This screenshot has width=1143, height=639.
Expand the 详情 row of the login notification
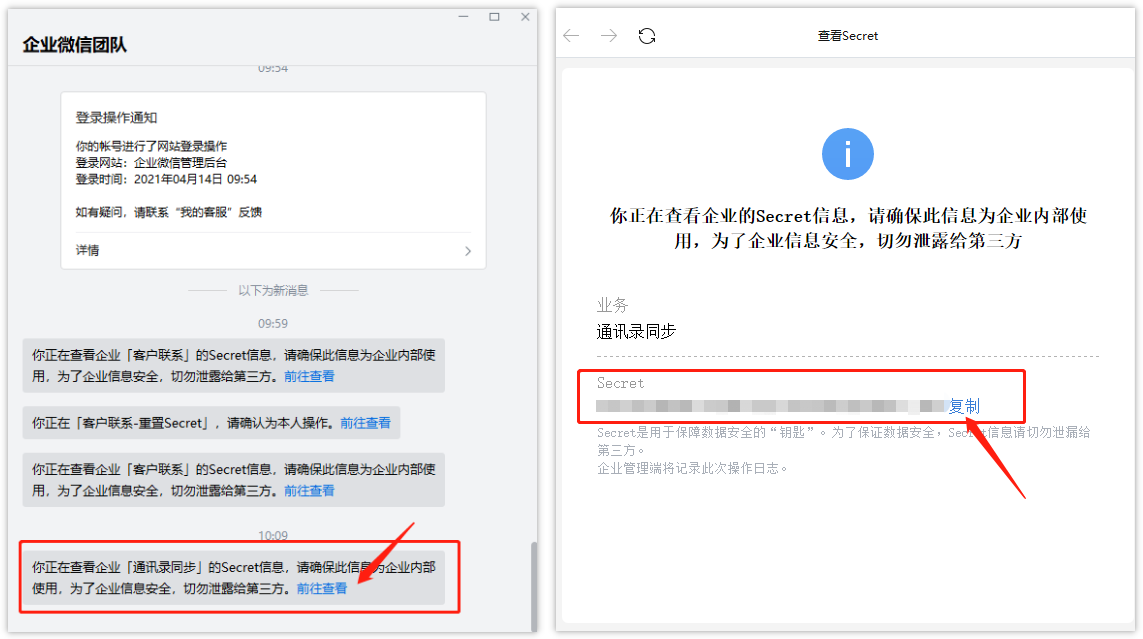(x=273, y=251)
